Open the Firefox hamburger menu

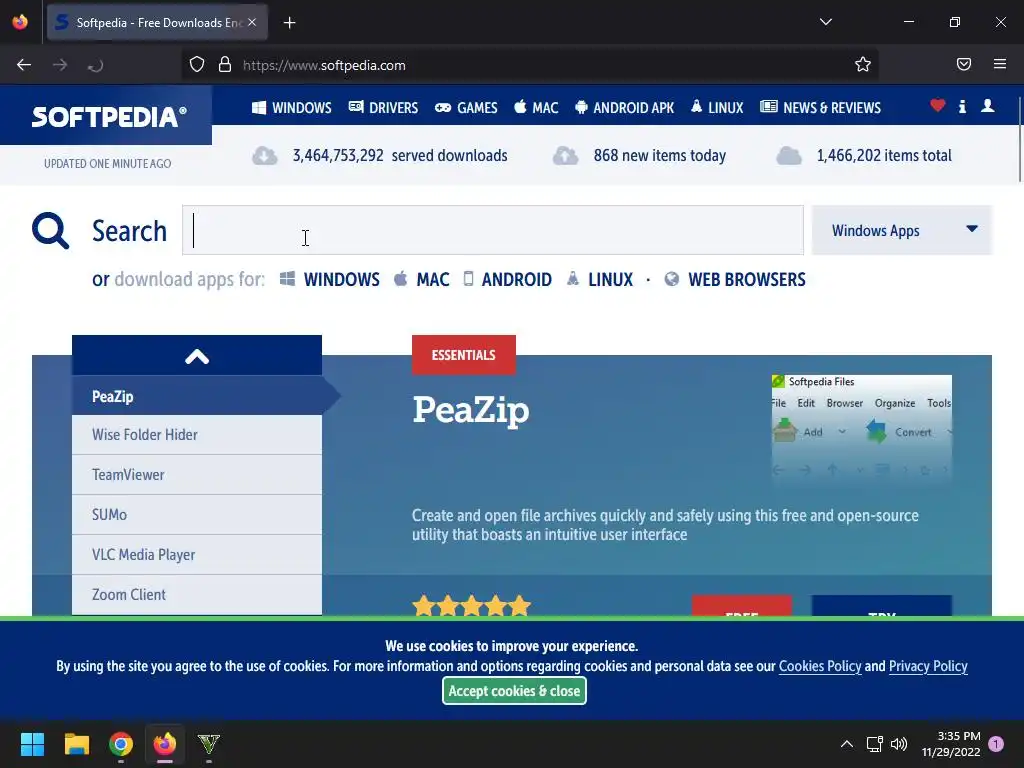click(x=1000, y=64)
